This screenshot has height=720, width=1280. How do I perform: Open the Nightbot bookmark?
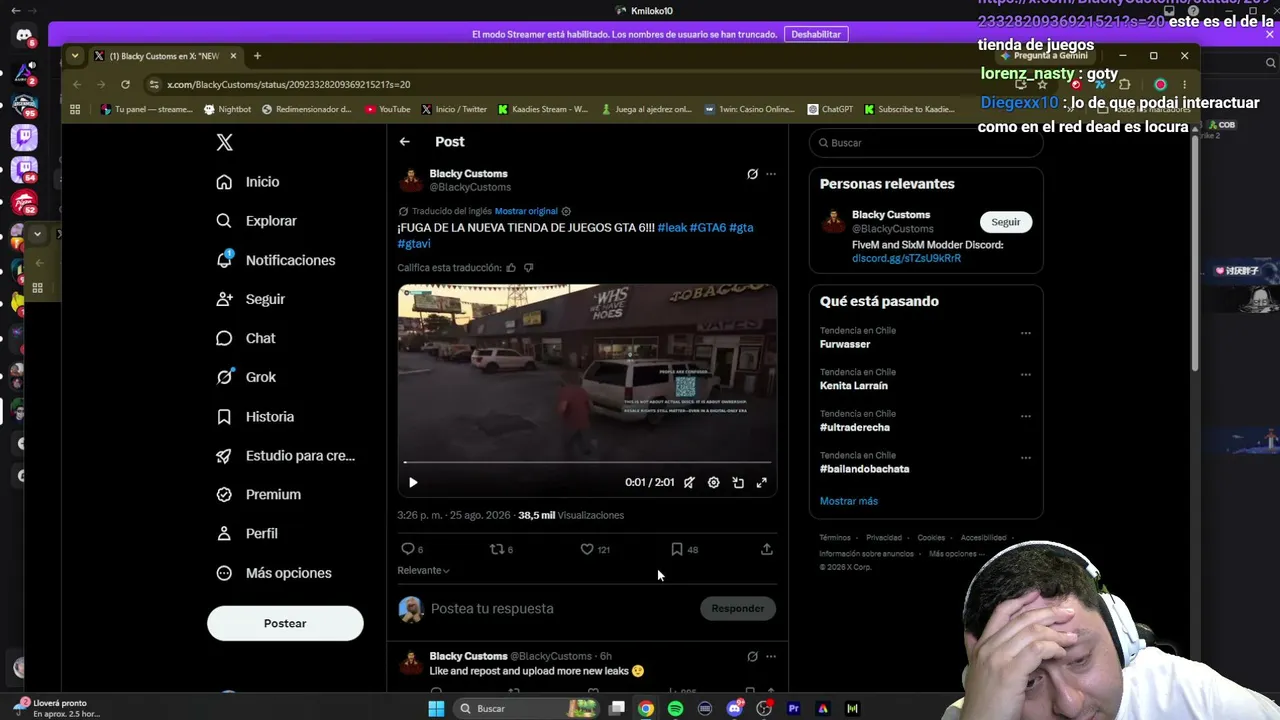[228, 109]
